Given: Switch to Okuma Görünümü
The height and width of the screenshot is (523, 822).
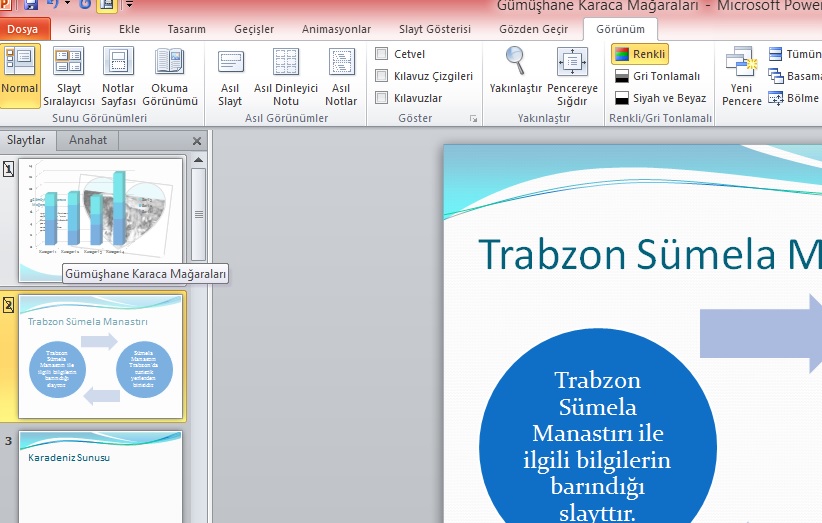Looking at the screenshot, I should (170, 76).
